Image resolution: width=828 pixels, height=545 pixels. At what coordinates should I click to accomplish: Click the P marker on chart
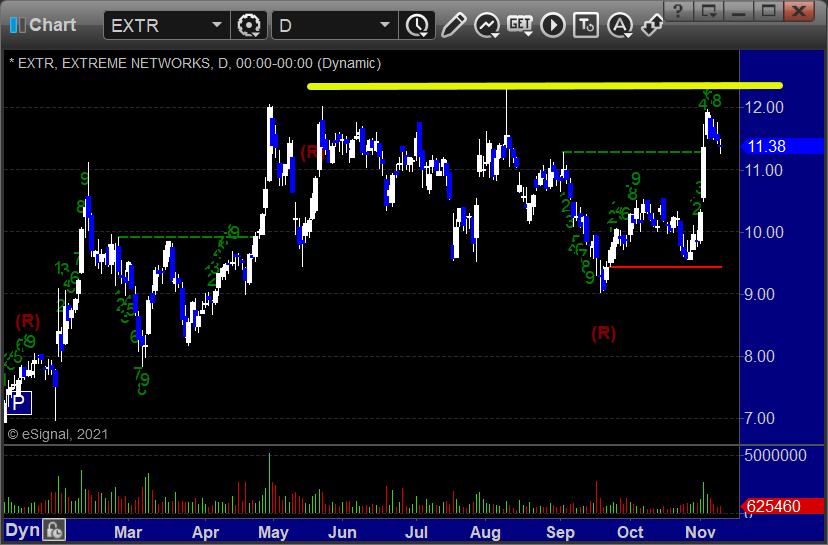click(19, 403)
